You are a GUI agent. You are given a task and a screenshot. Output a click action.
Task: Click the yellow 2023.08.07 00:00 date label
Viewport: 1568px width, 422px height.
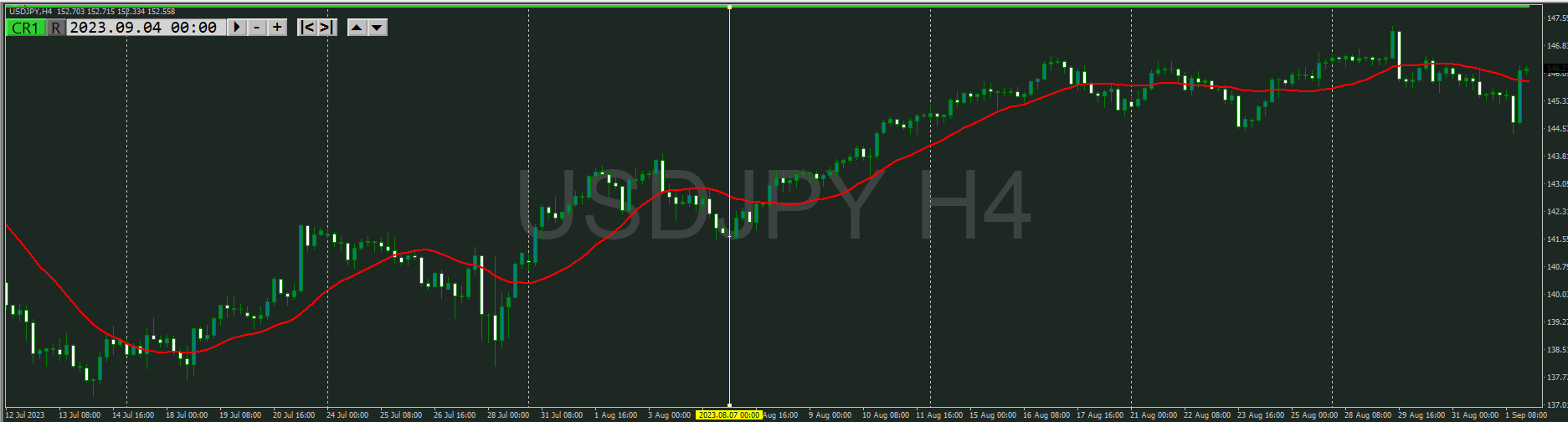(x=729, y=414)
